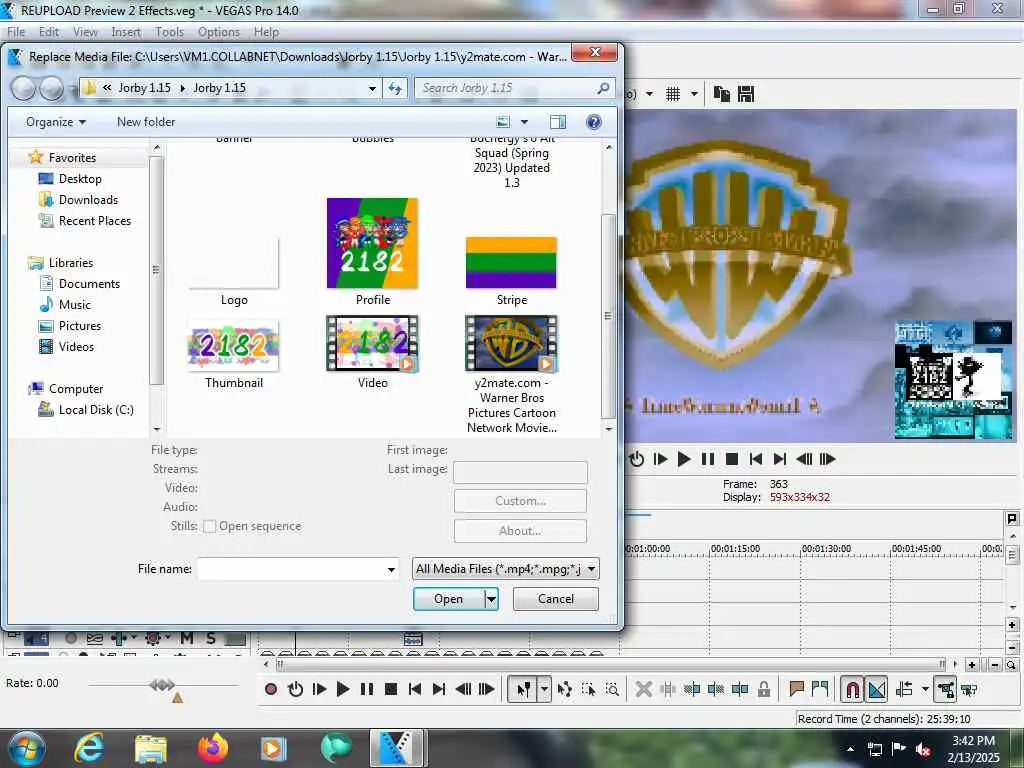Select the Stripe image file
1024x768 pixels.
511,272
